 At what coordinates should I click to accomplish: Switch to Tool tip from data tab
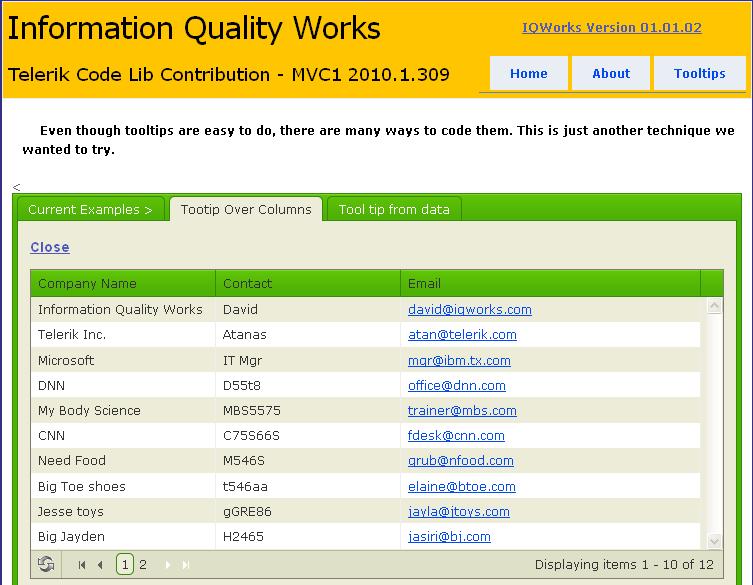394,209
